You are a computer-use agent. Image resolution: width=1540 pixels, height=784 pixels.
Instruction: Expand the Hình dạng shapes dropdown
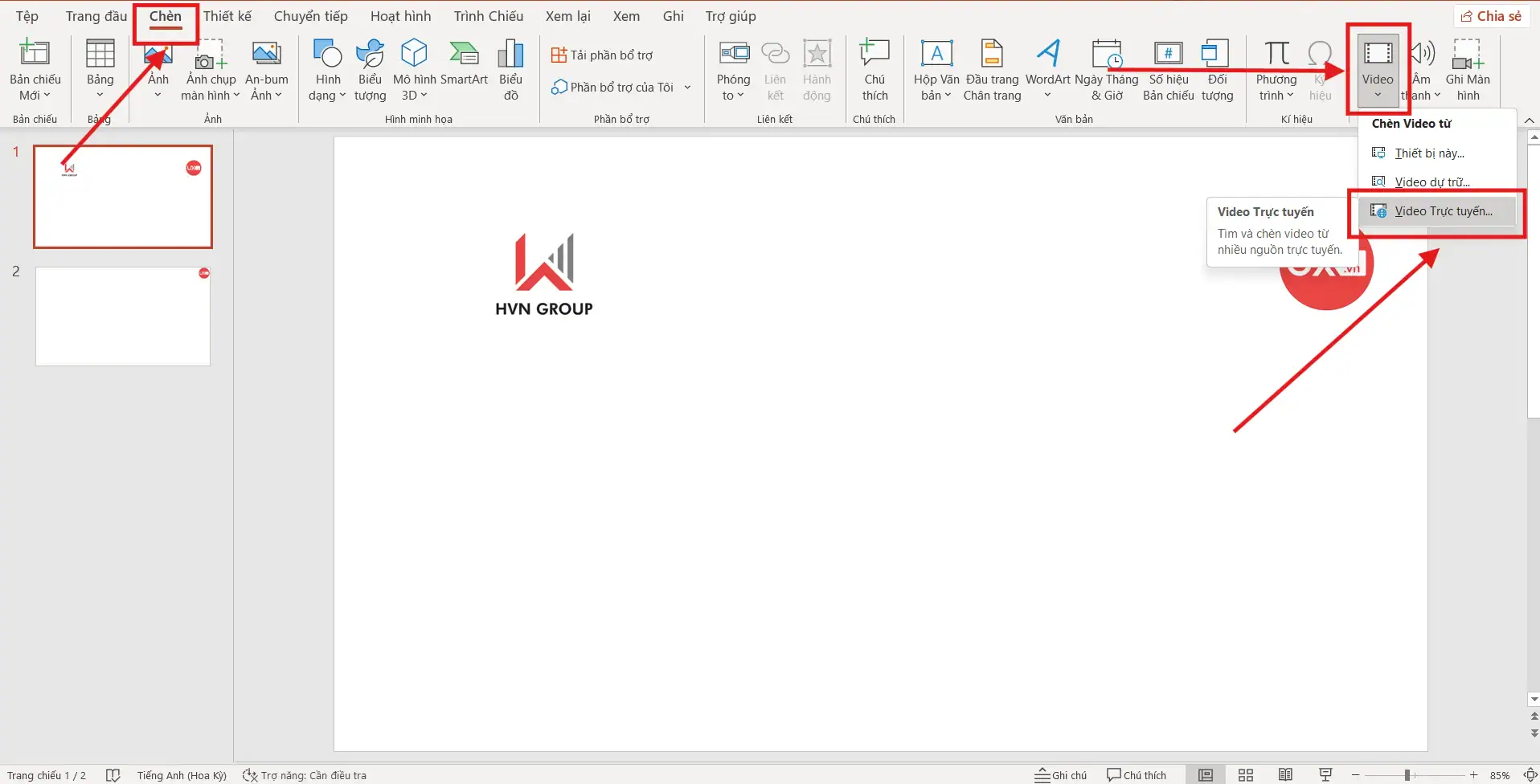click(x=327, y=87)
